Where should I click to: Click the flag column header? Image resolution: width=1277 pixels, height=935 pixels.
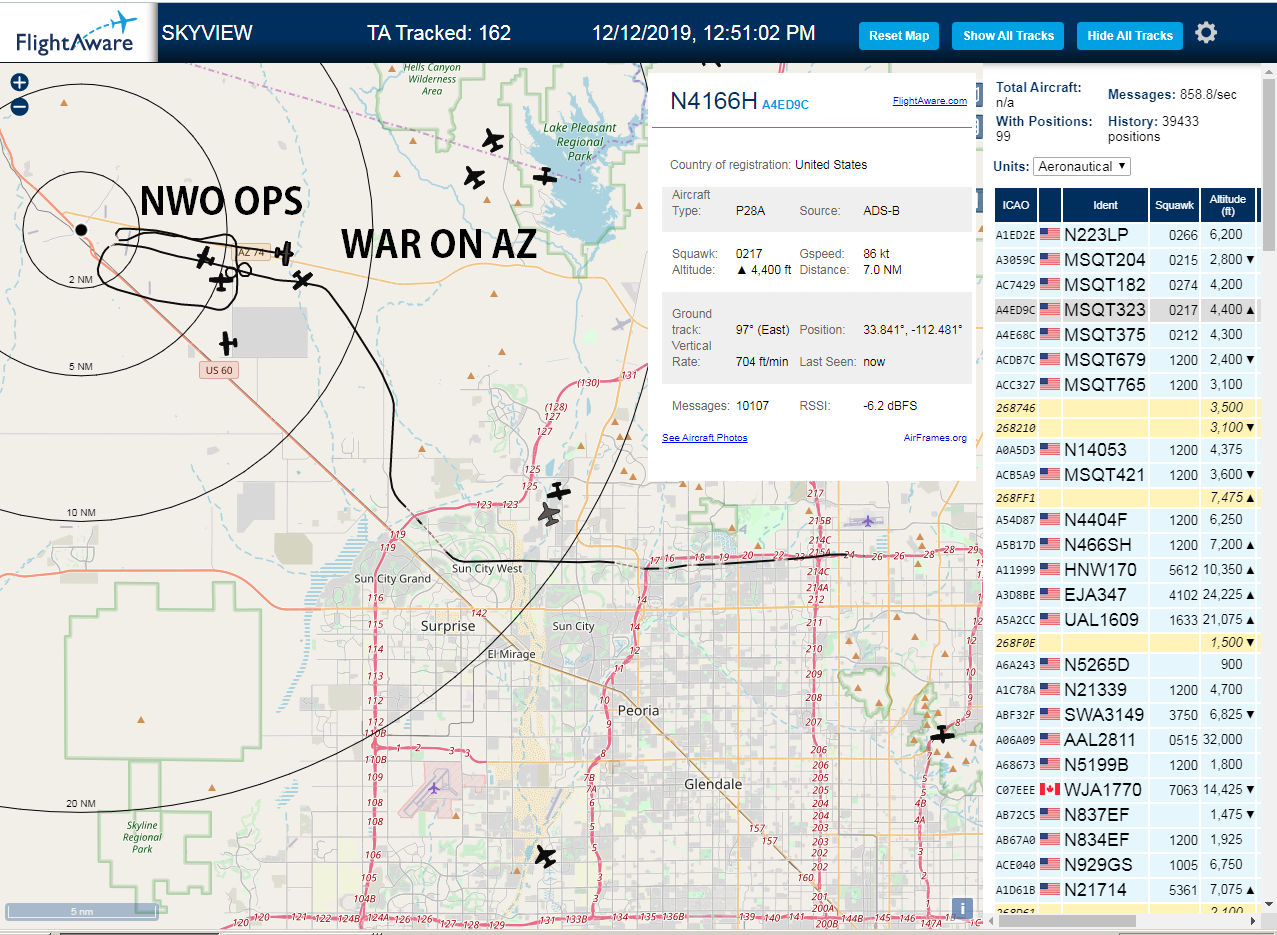(1050, 205)
